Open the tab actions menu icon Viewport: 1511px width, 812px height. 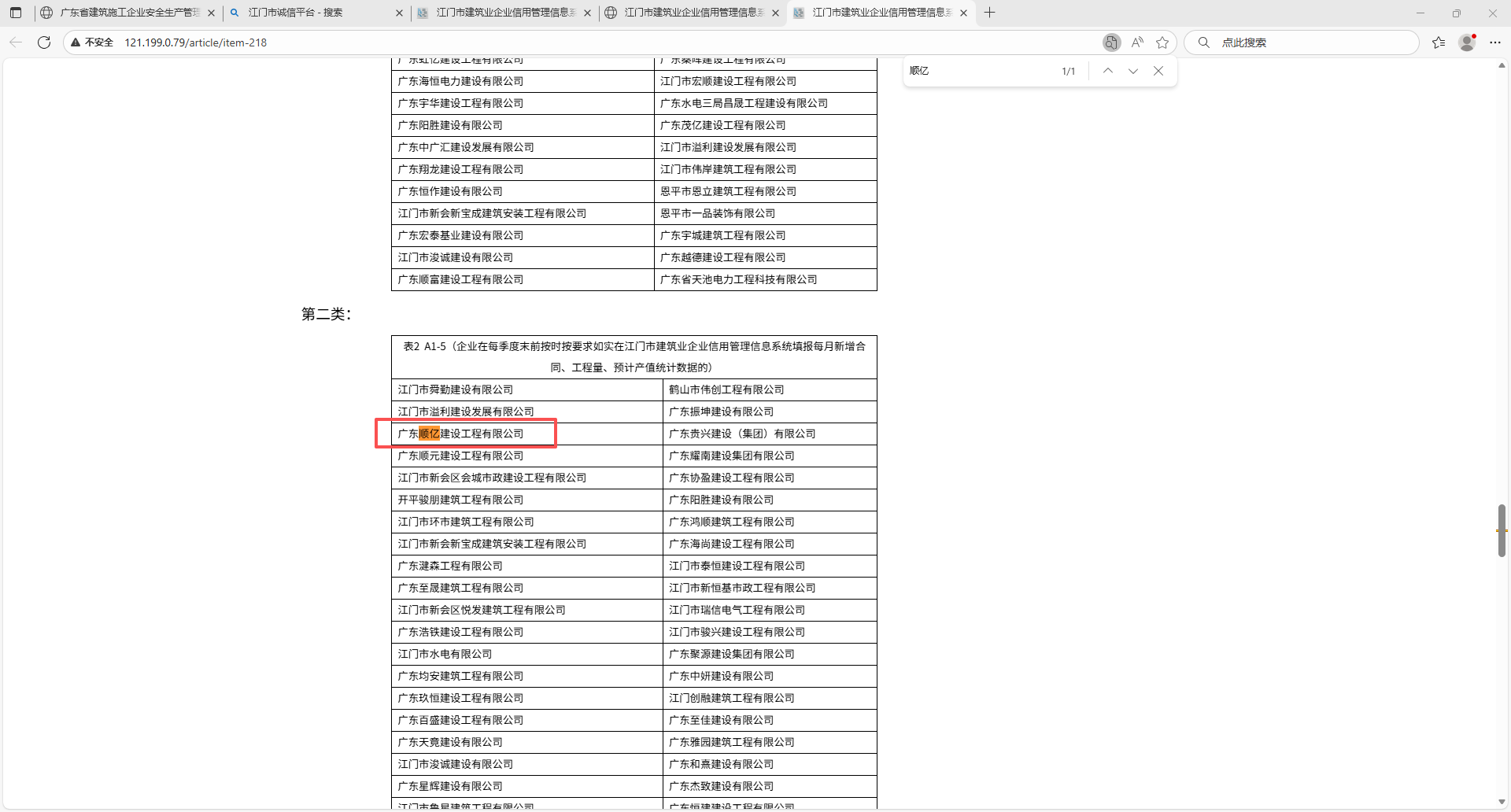click(16, 13)
